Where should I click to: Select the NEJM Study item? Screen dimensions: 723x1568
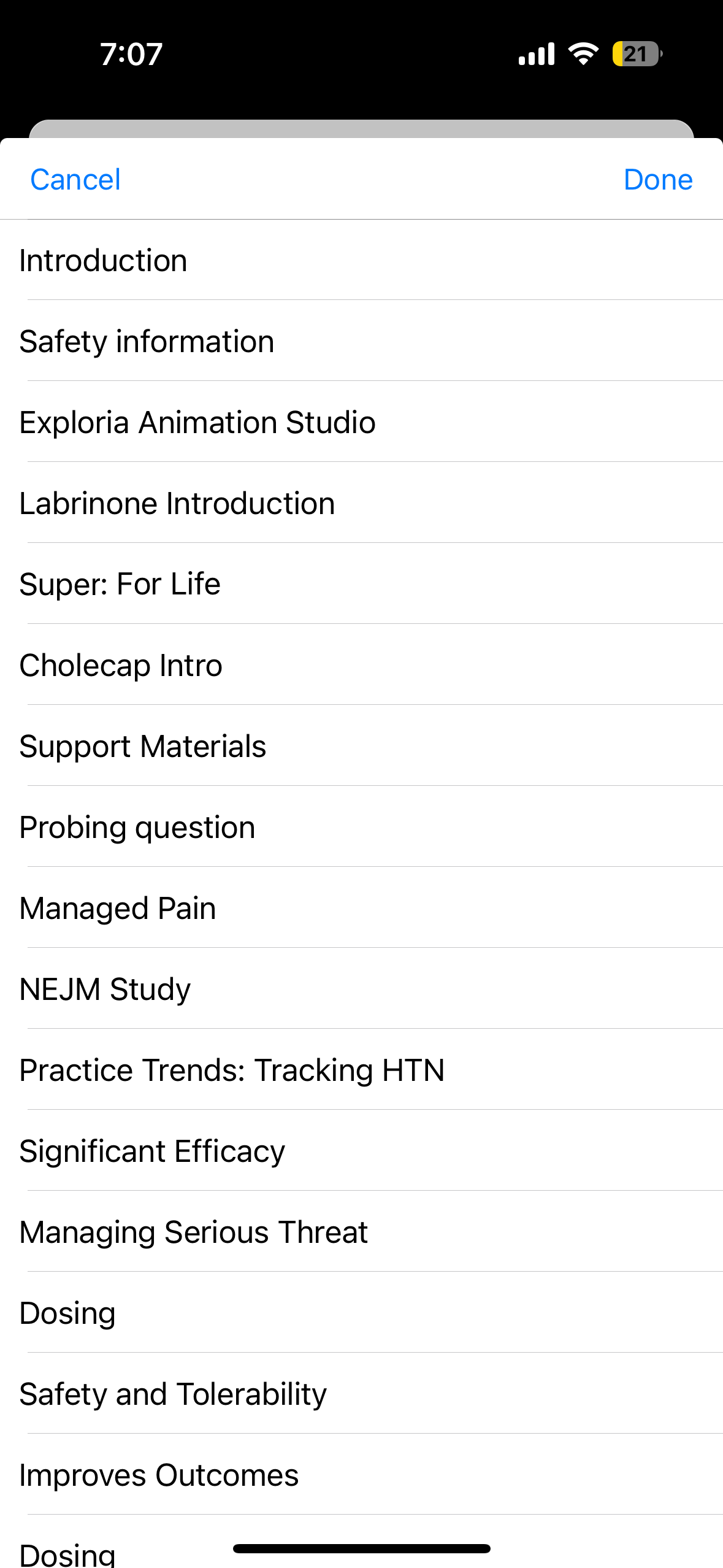click(105, 990)
